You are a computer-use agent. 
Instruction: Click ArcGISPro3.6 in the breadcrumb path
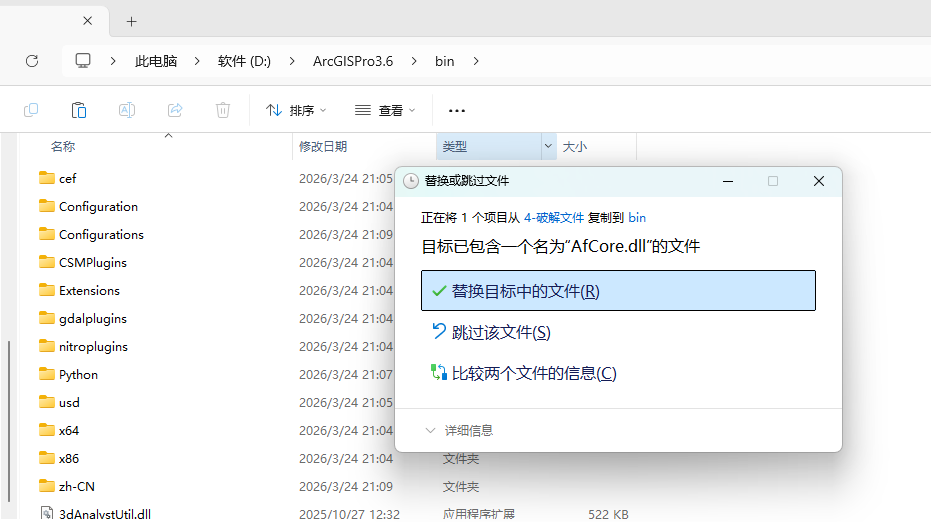click(x=353, y=61)
